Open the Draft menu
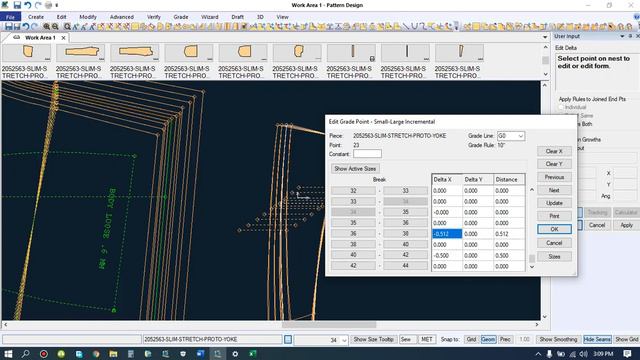 [238, 17]
